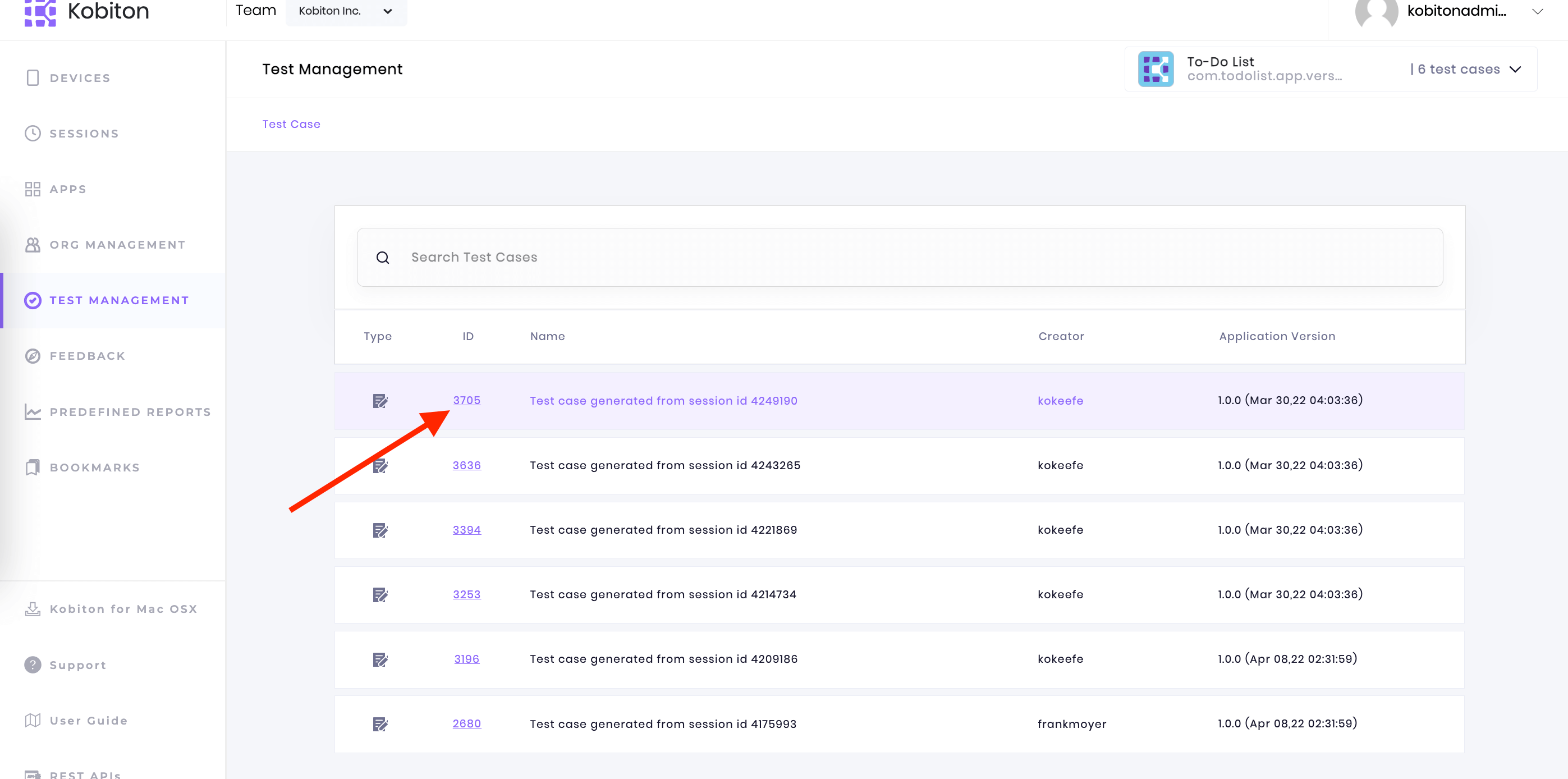Open the Sessions clock icon
Viewport: 1568px width, 779px height.
(x=33, y=133)
